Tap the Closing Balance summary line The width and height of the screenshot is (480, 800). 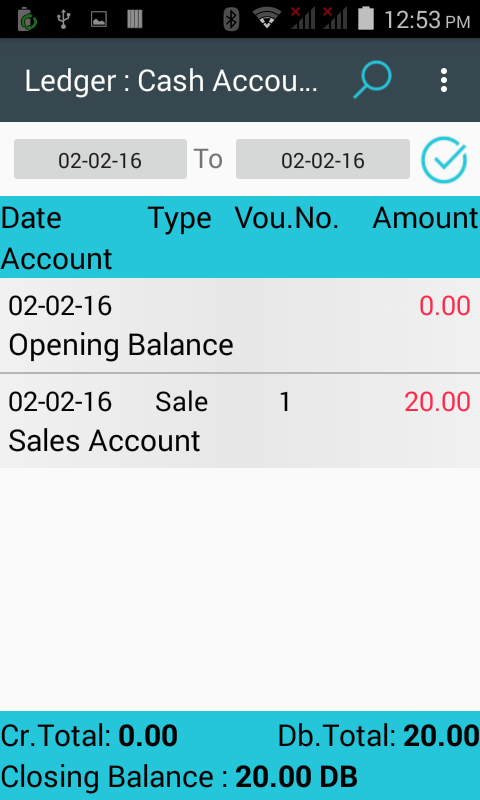(x=179, y=777)
